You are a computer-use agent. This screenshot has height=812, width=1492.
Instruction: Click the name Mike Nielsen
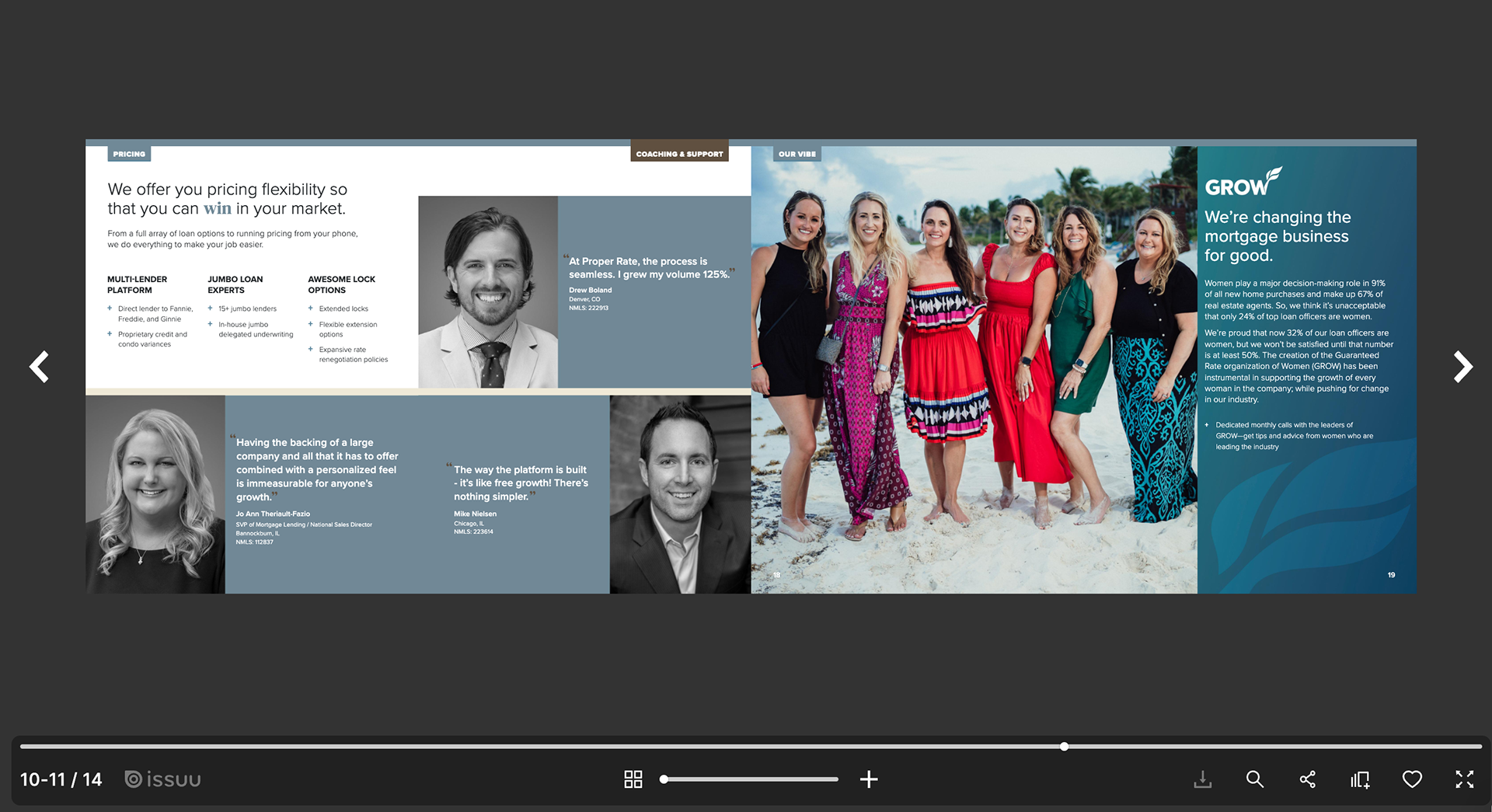pyautogui.click(x=475, y=514)
